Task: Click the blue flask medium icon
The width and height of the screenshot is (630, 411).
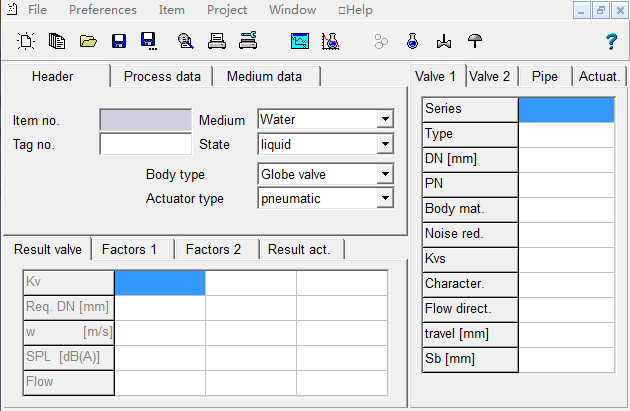Action: [411, 41]
